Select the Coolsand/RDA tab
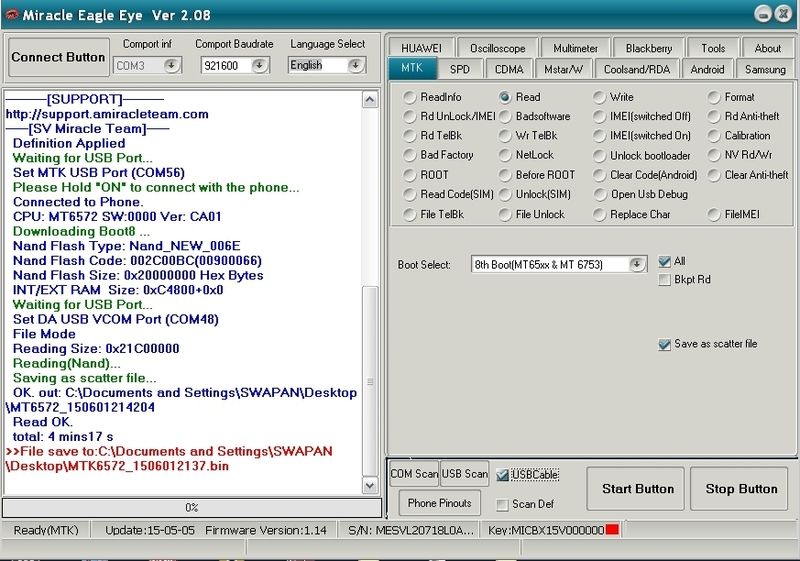This screenshot has height=561, width=800. [637, 69]
